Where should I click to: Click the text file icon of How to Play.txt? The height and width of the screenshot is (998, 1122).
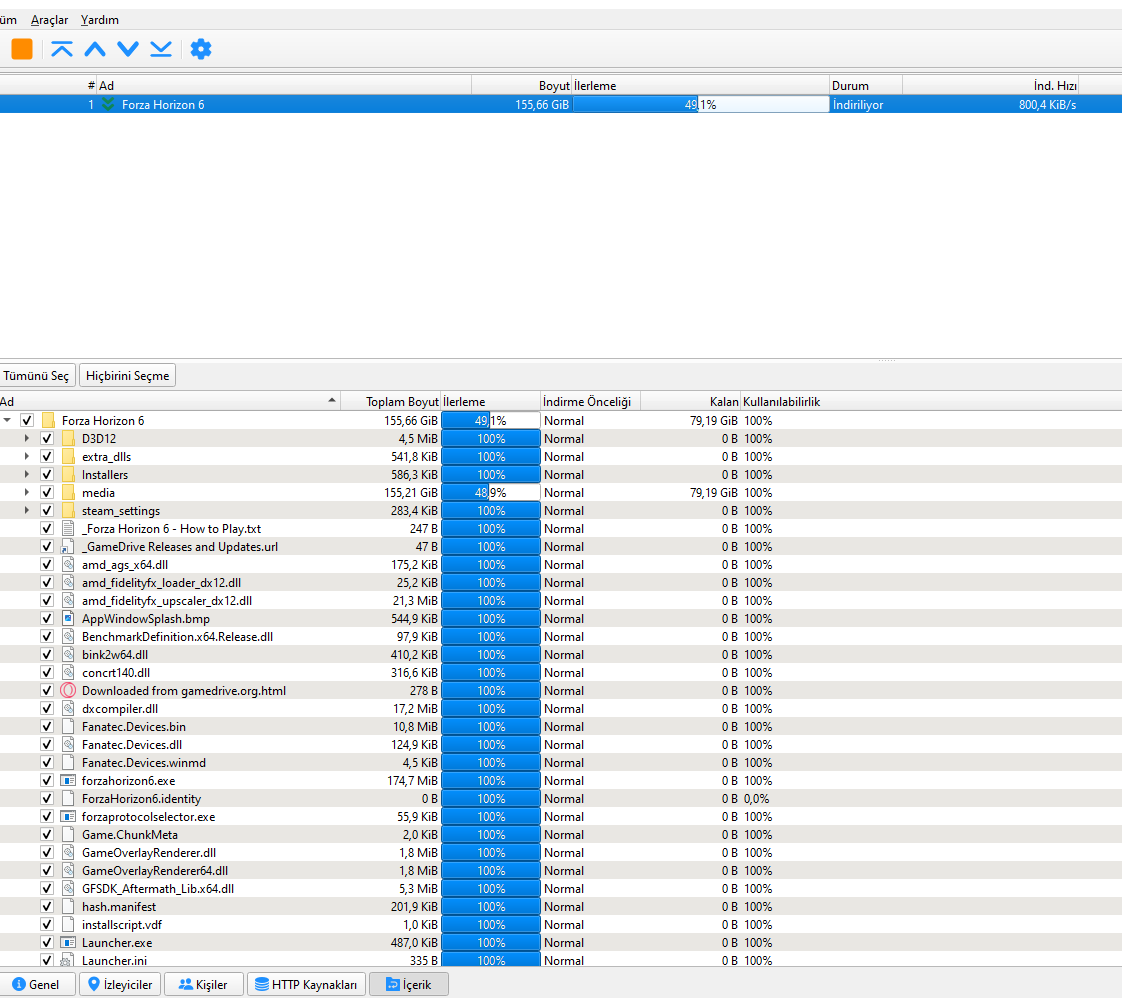(x=69, y=529)
